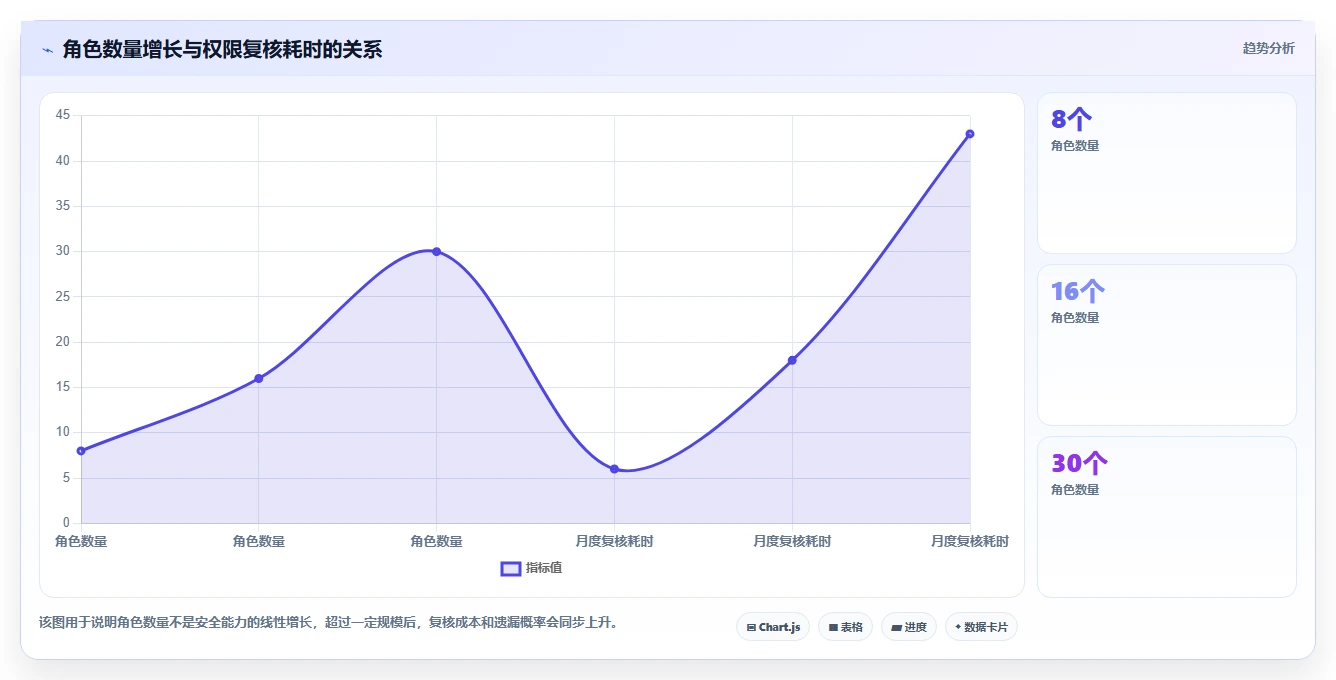1336x680 pixels.
Task: Click the data point at value 18
Action: (x=792, y=360)
